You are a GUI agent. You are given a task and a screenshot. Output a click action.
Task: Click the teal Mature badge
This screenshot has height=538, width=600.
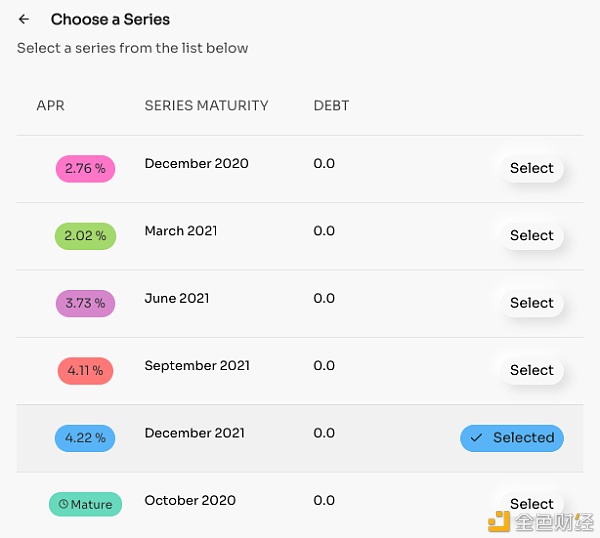[85, 504]
